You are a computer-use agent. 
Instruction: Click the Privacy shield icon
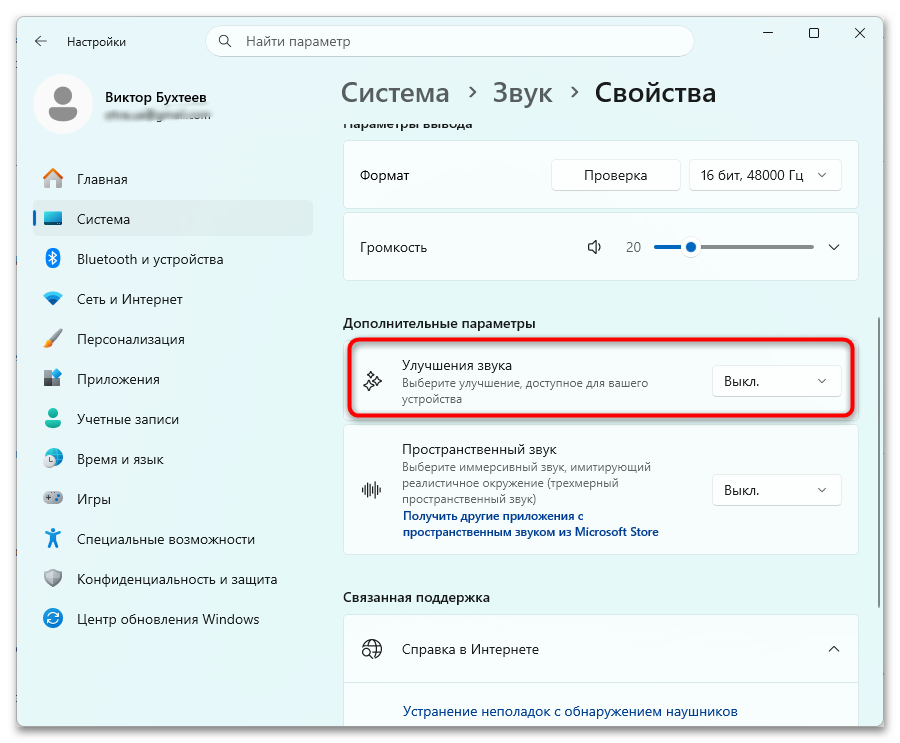[53, 579]
